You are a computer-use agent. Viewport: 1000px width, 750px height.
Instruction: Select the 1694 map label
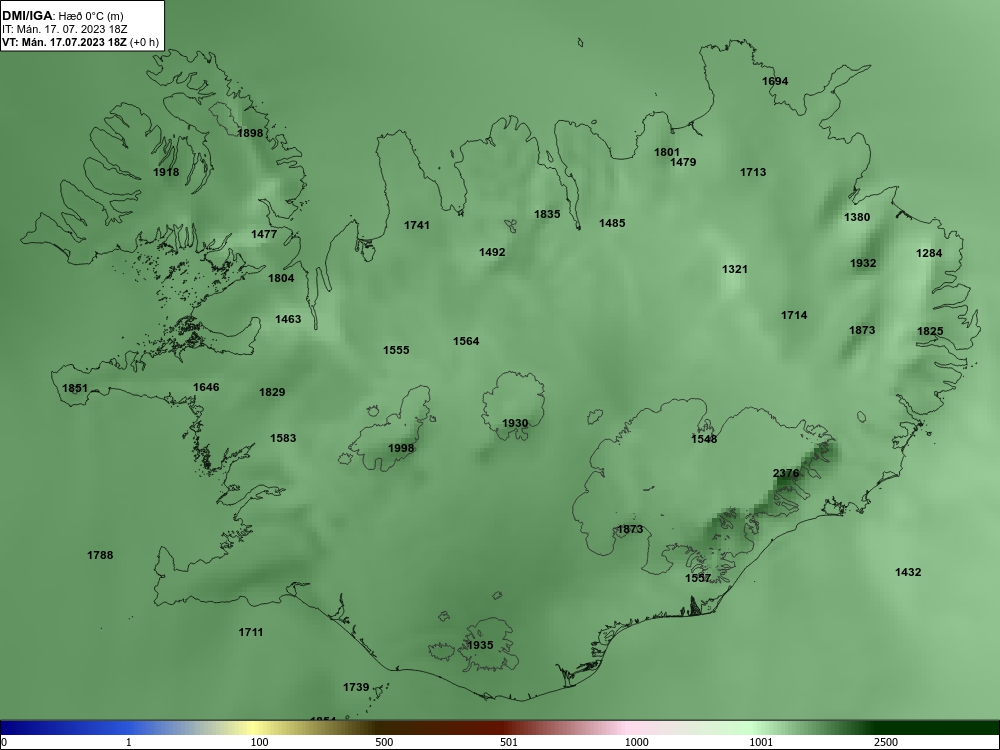(776, 81)
